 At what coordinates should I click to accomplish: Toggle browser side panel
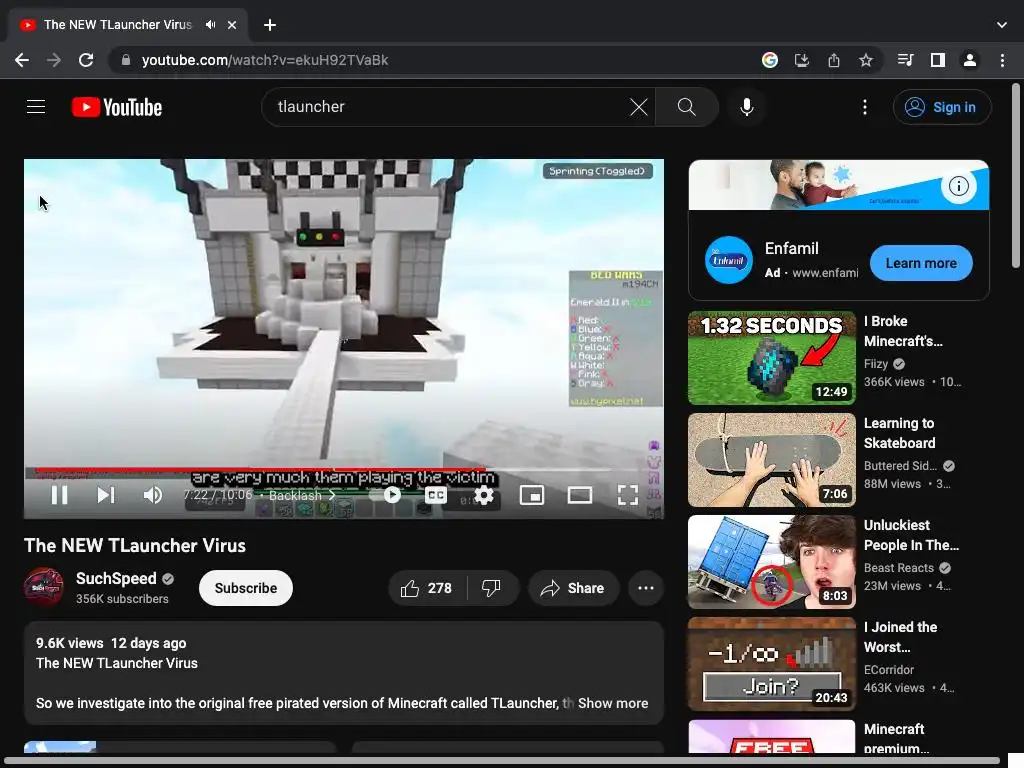tap(938, 60)
